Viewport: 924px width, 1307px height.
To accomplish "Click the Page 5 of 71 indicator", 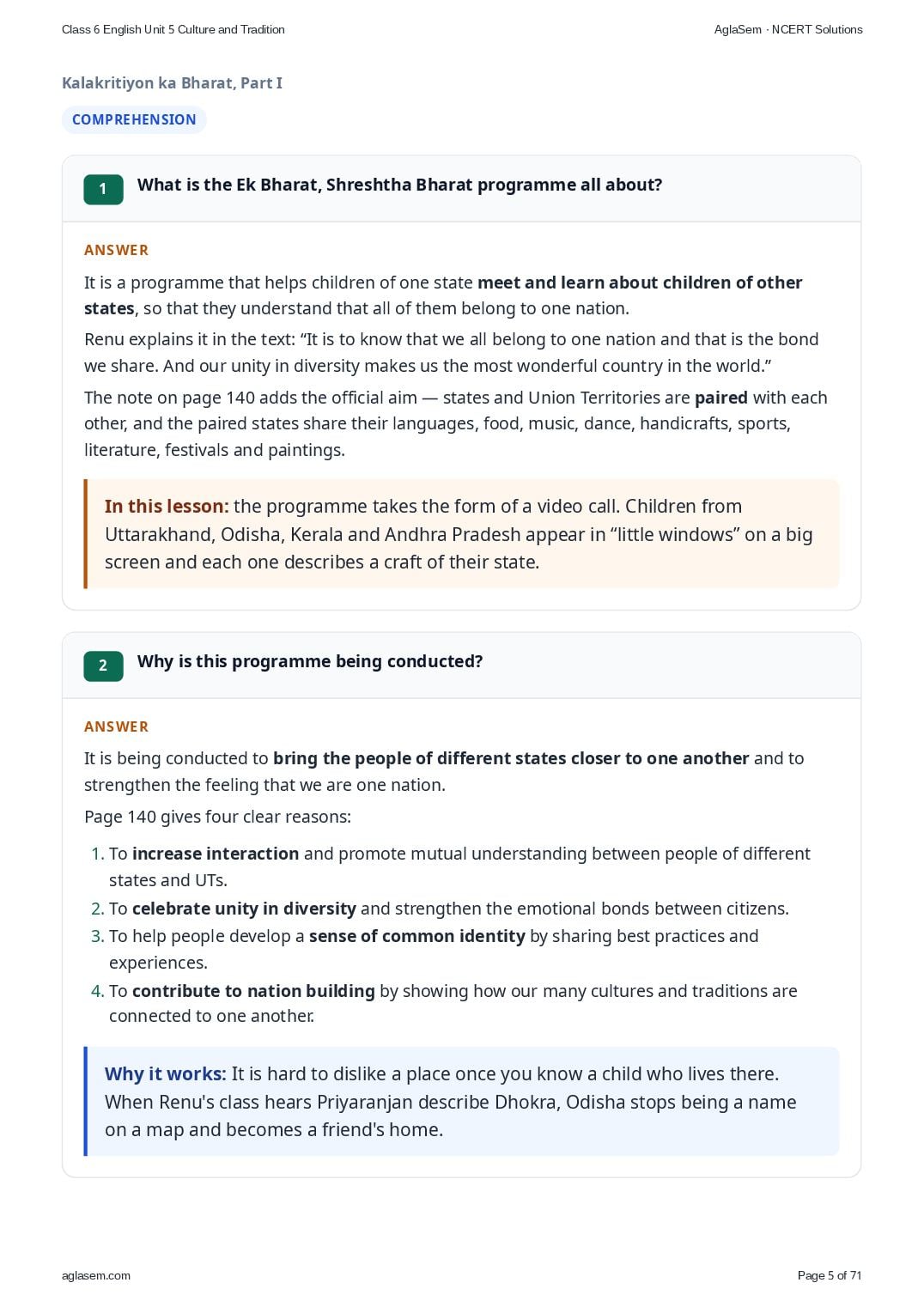I will pos(830,1275).
